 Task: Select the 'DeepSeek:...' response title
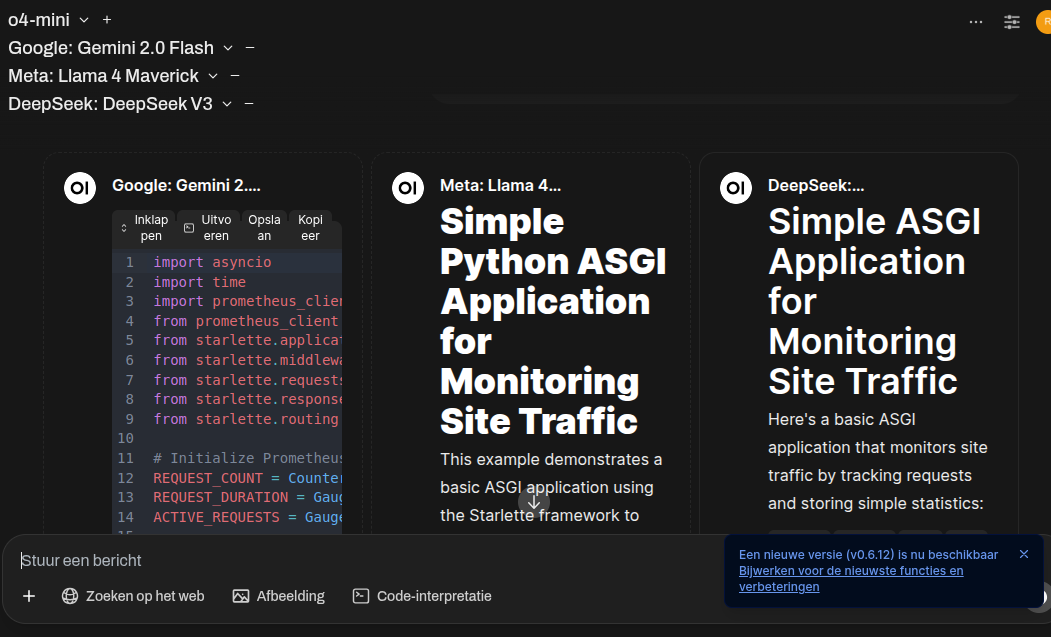[816, 186]
